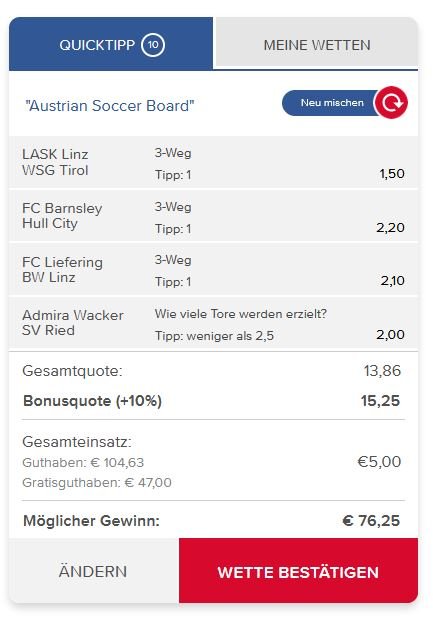Click the 1,50 odds value
Viewport: 433px width, 618px height.
[x=392, y=174]
